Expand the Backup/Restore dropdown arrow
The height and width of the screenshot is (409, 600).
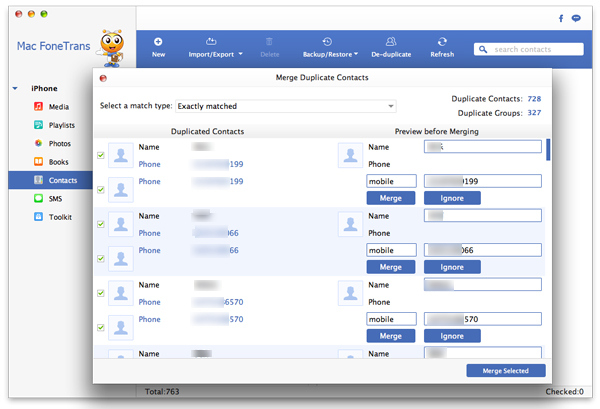point(356,54)
